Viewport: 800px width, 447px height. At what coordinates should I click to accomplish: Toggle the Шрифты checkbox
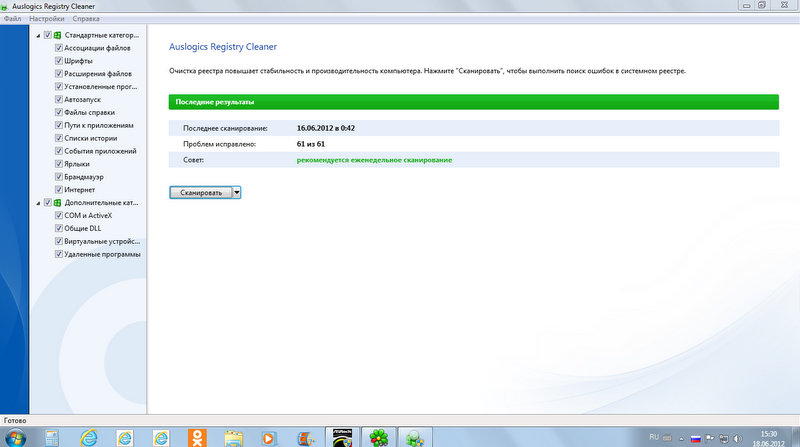59,61
